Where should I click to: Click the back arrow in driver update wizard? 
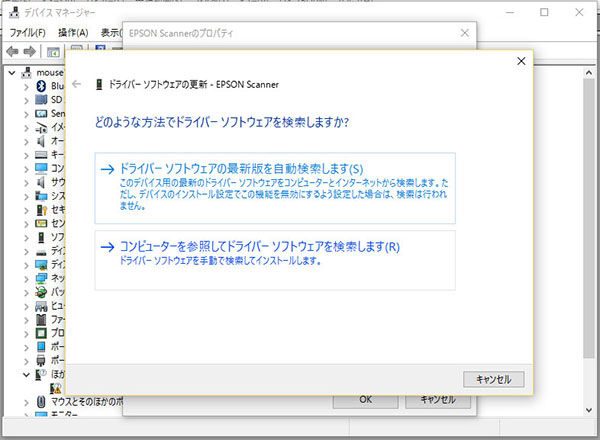pyautogui.click(x=77, y=84)
